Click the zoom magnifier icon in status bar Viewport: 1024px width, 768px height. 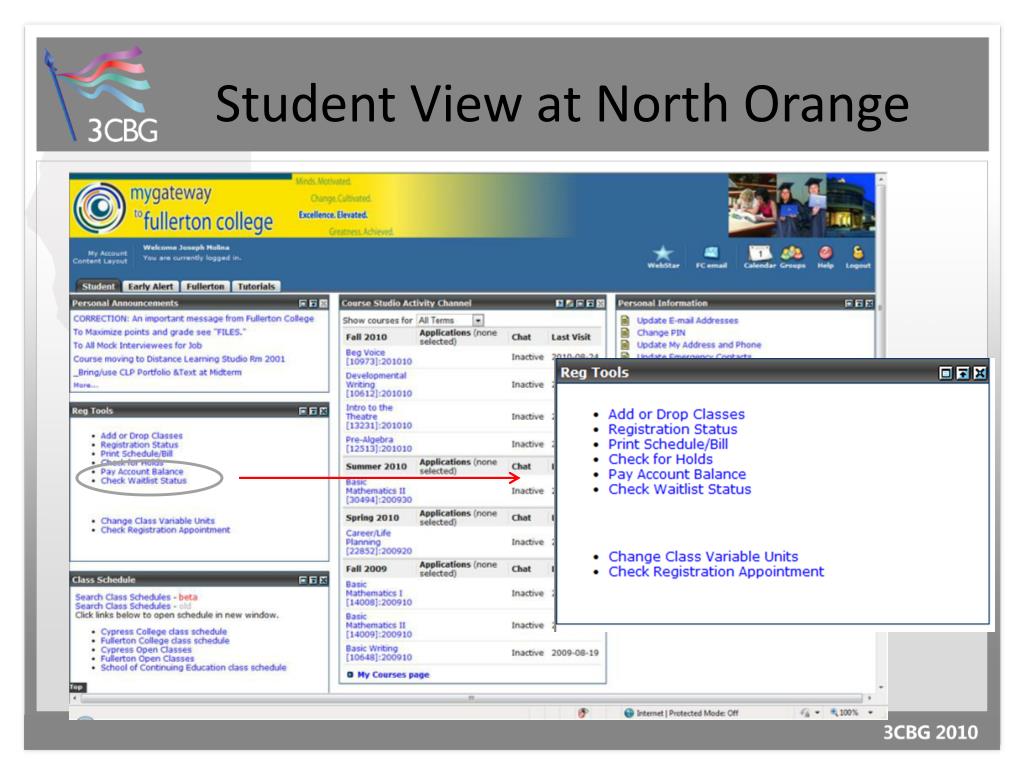[x=834, y=712]
